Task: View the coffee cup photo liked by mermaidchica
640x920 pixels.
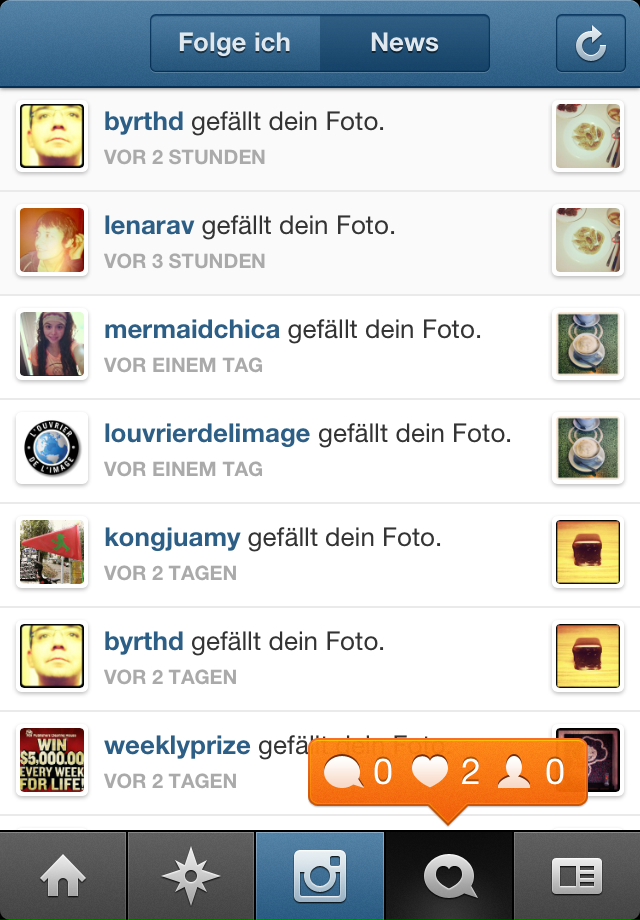Action: pos(588,344)
